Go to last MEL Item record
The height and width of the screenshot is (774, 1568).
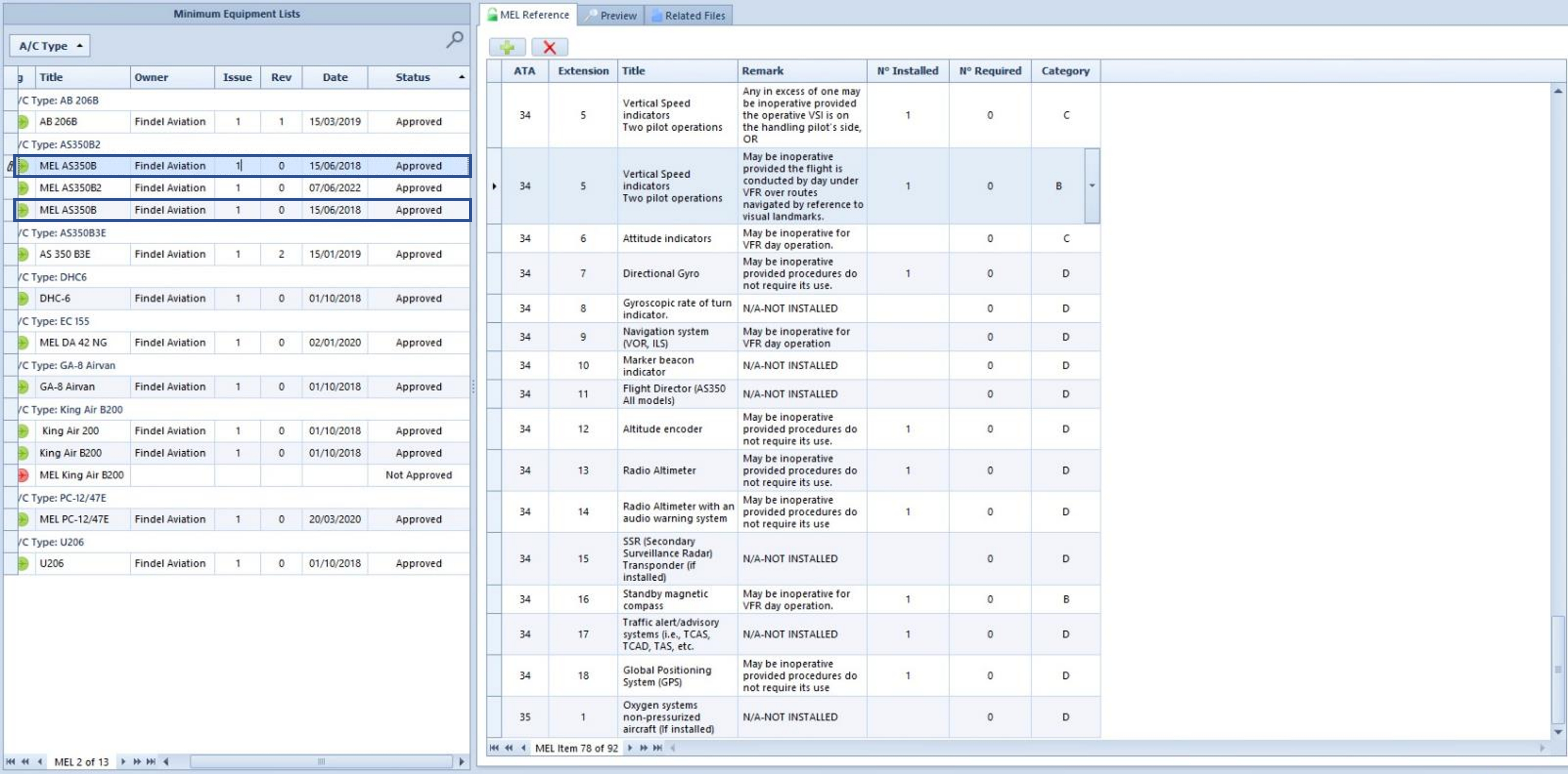point(657,748)
